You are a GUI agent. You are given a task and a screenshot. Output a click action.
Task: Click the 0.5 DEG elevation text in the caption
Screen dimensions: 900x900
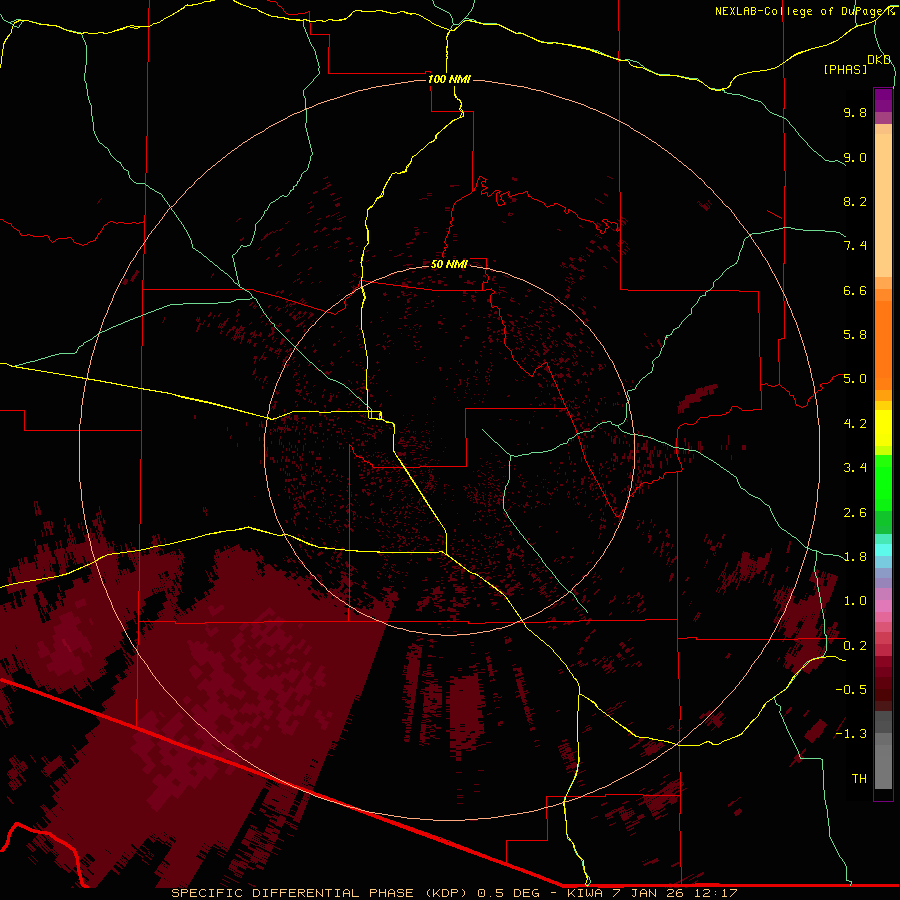(x=509, y=893)
